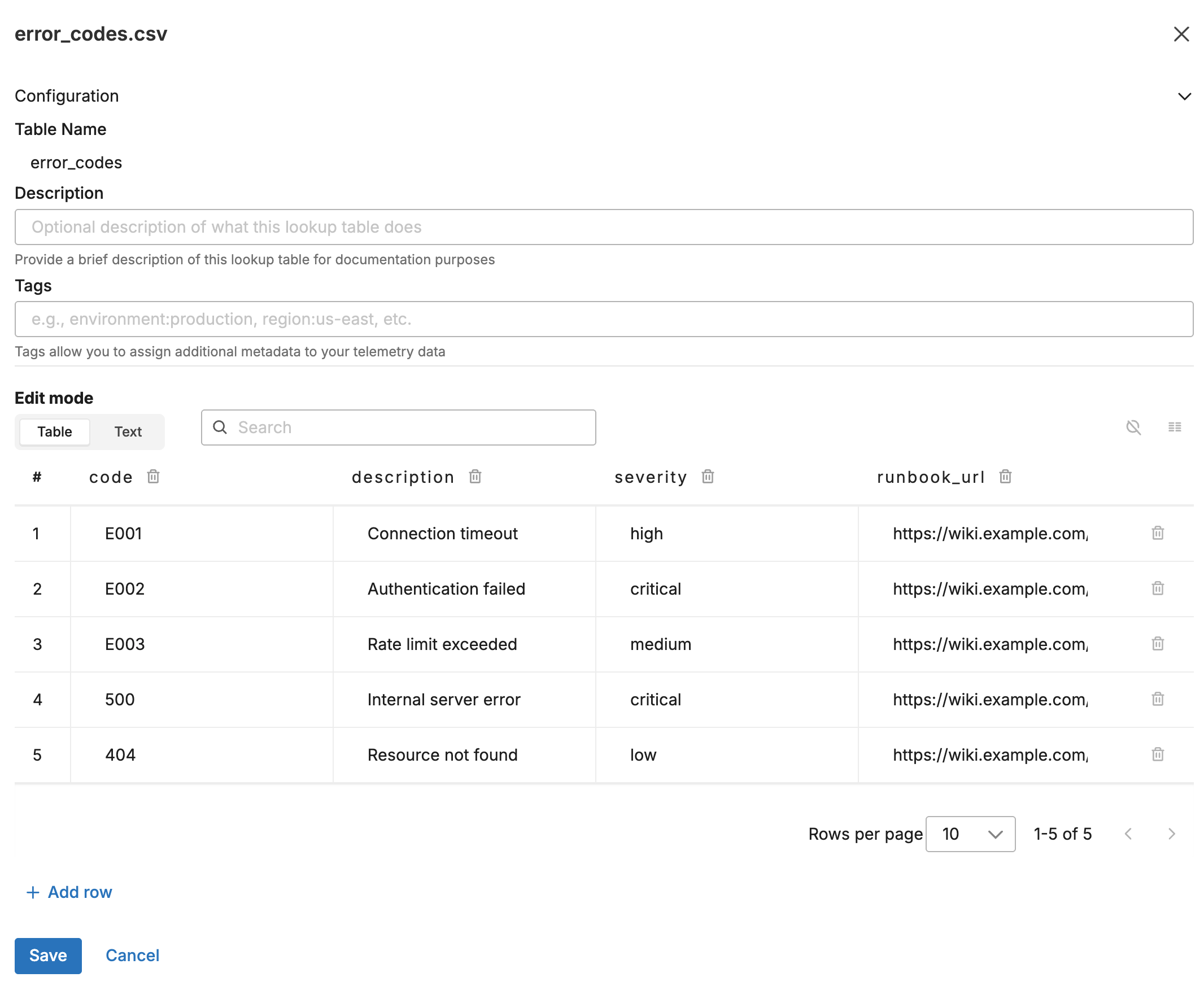Go to the next page of rows

(x=1171, y=834)
